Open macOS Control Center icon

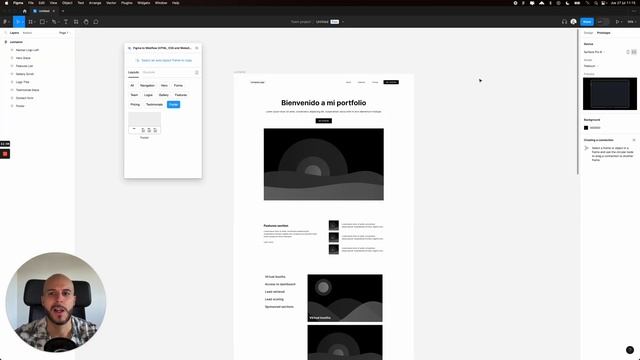[603, 3]
